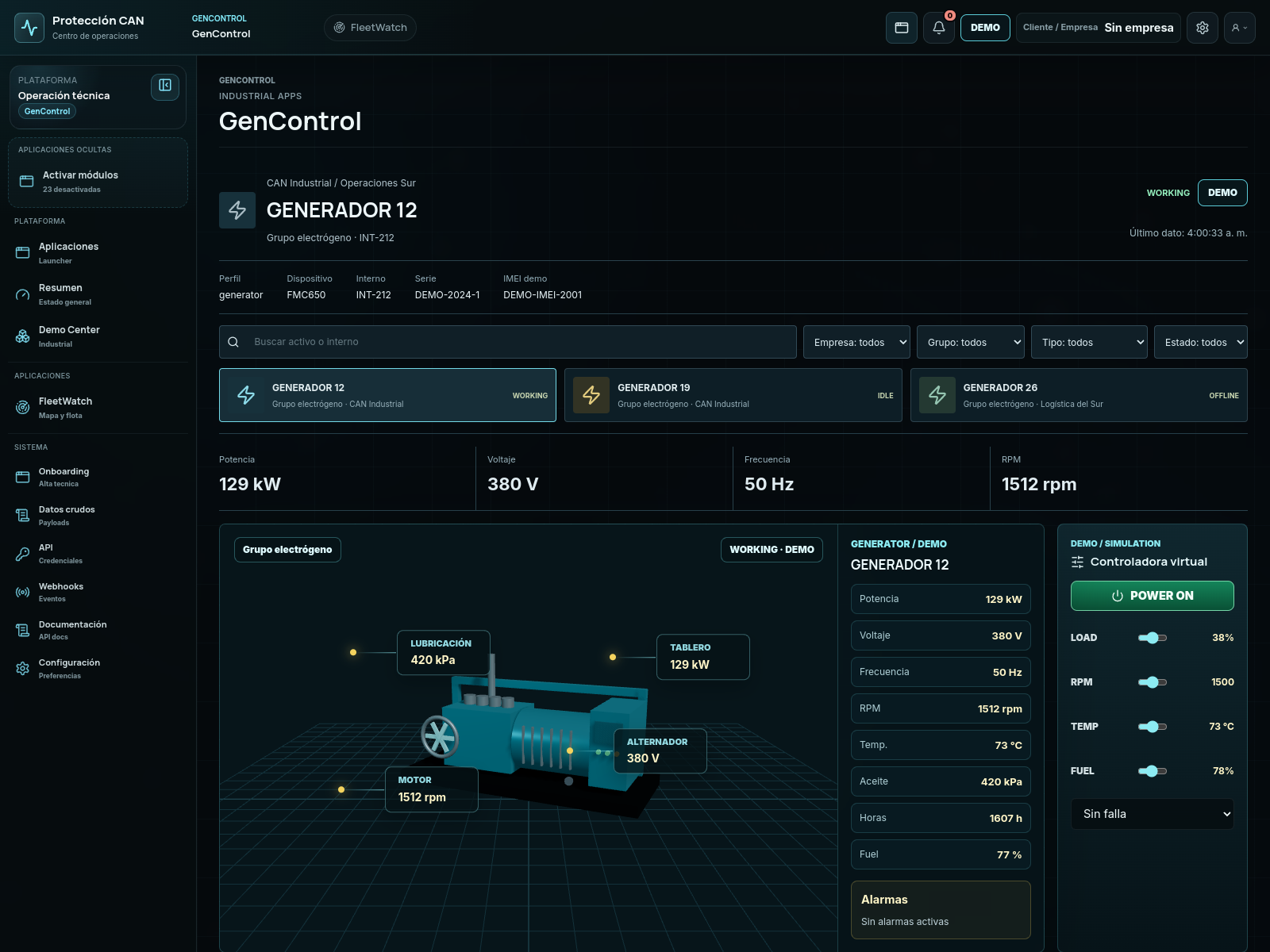This screenshot has width=1270, height=952.
Task: Click the FleetWatch pill button in header
Action: 370,28
